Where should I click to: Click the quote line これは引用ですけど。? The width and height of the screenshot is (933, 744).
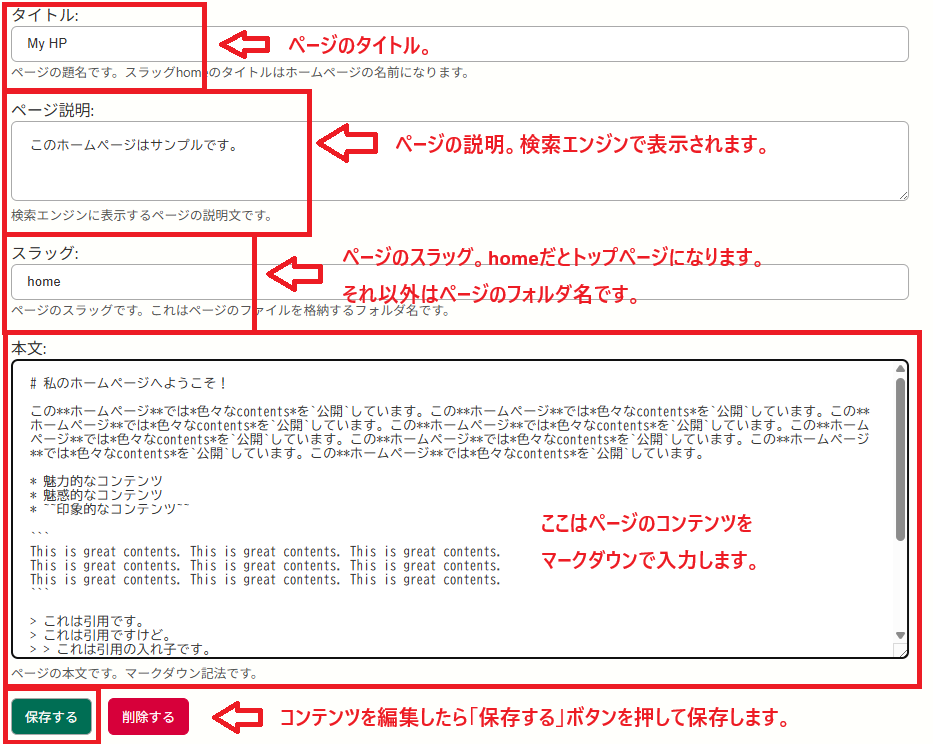coord(101,635)
